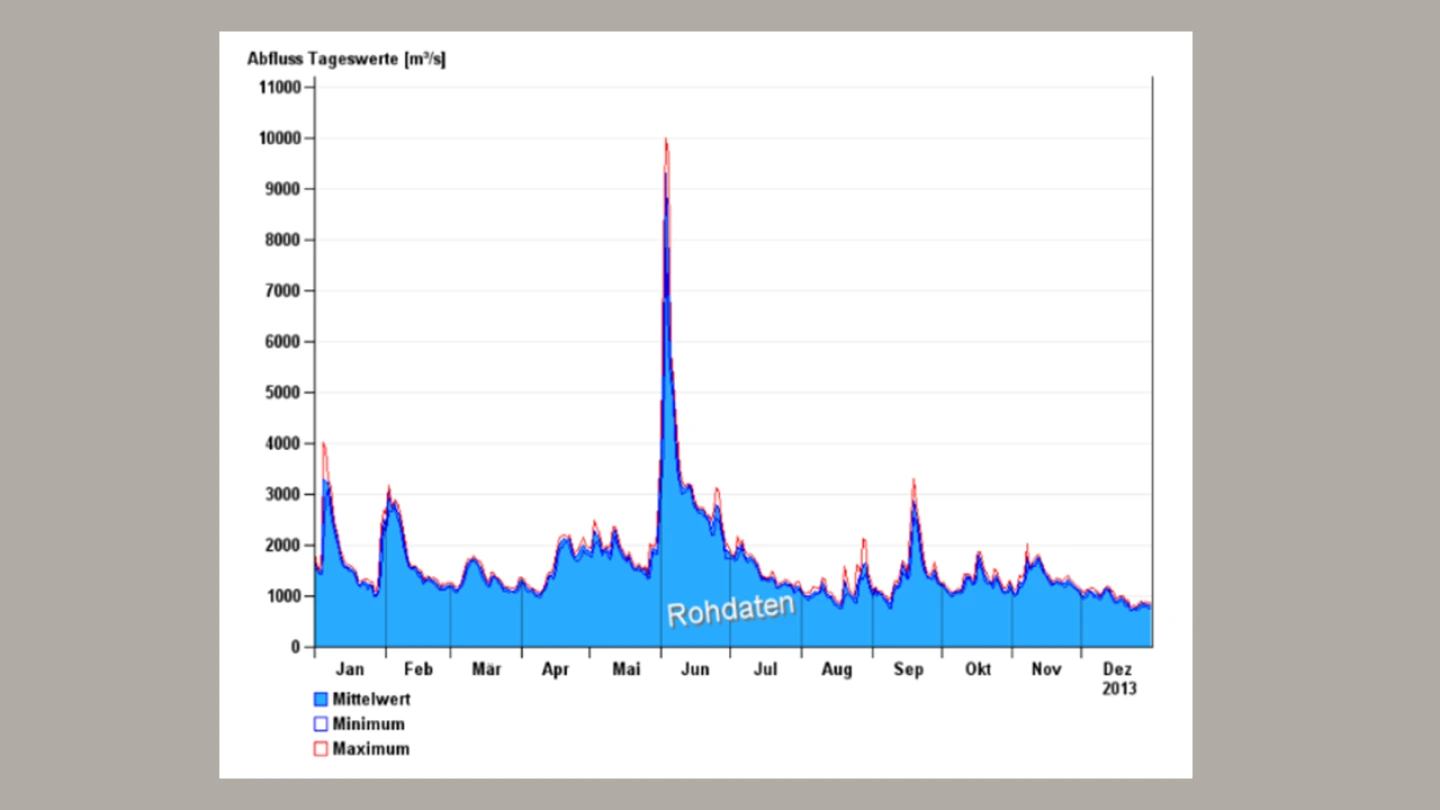The height and width of the screenshot is (810, 1440).
Task: Select the Maximum legend label
Action: coord(370,748)
